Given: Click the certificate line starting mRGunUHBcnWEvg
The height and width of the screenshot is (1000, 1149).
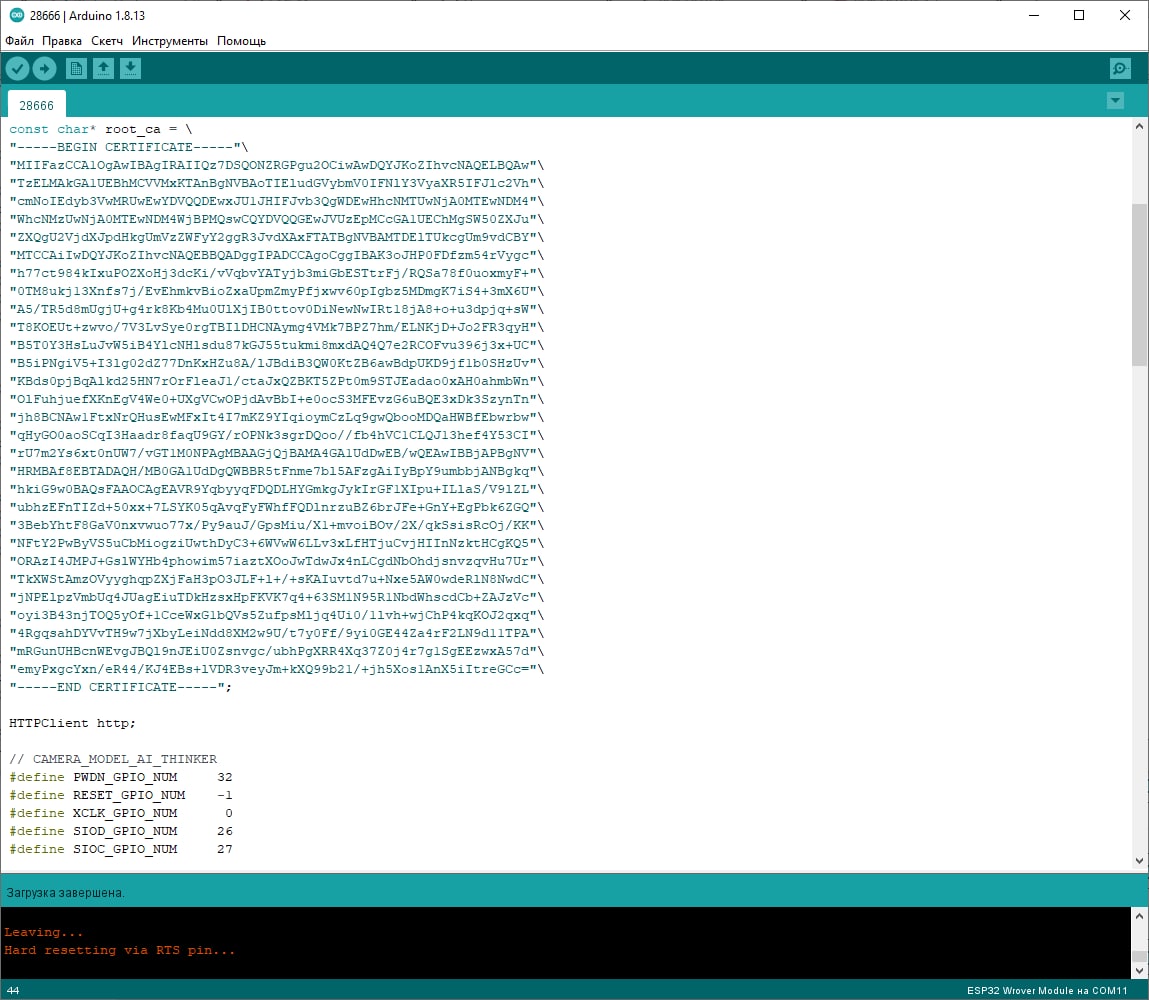Looking at the screenshot, I should click(276, 651).
